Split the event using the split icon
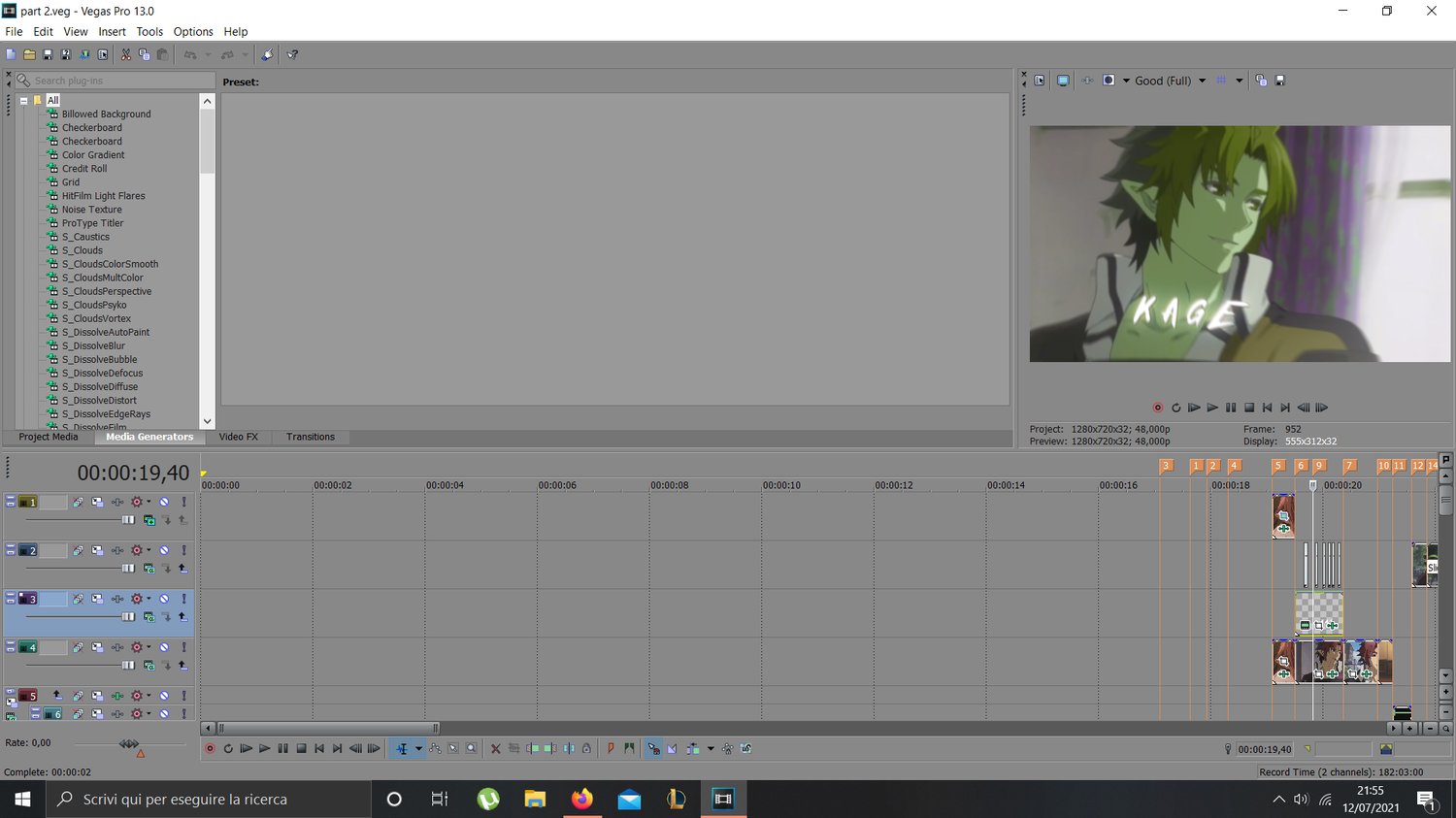The height and width of the screenshot is (818, 1456). click(569, 748)
